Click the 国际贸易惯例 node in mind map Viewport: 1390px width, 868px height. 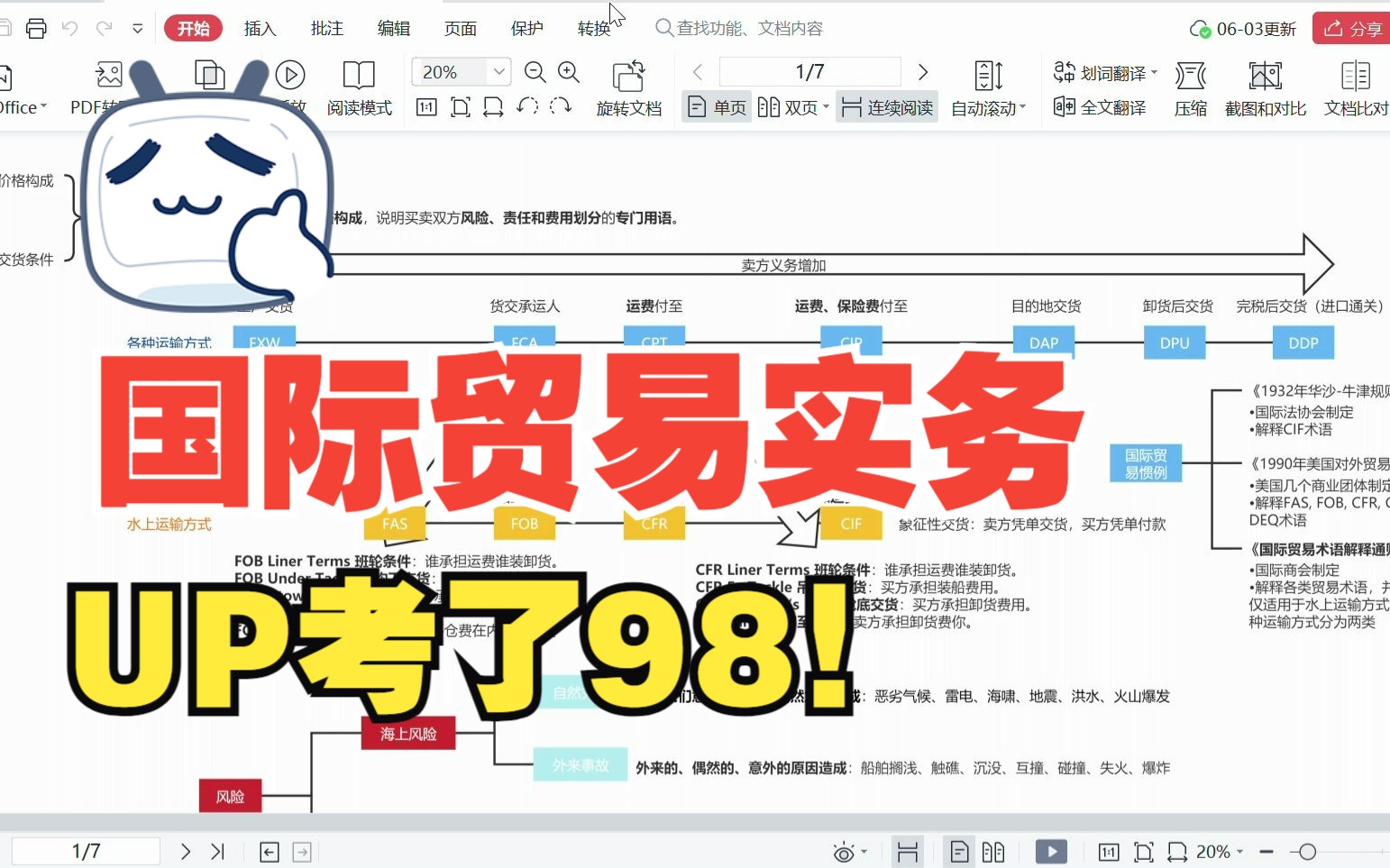[x=1146, y=463]
